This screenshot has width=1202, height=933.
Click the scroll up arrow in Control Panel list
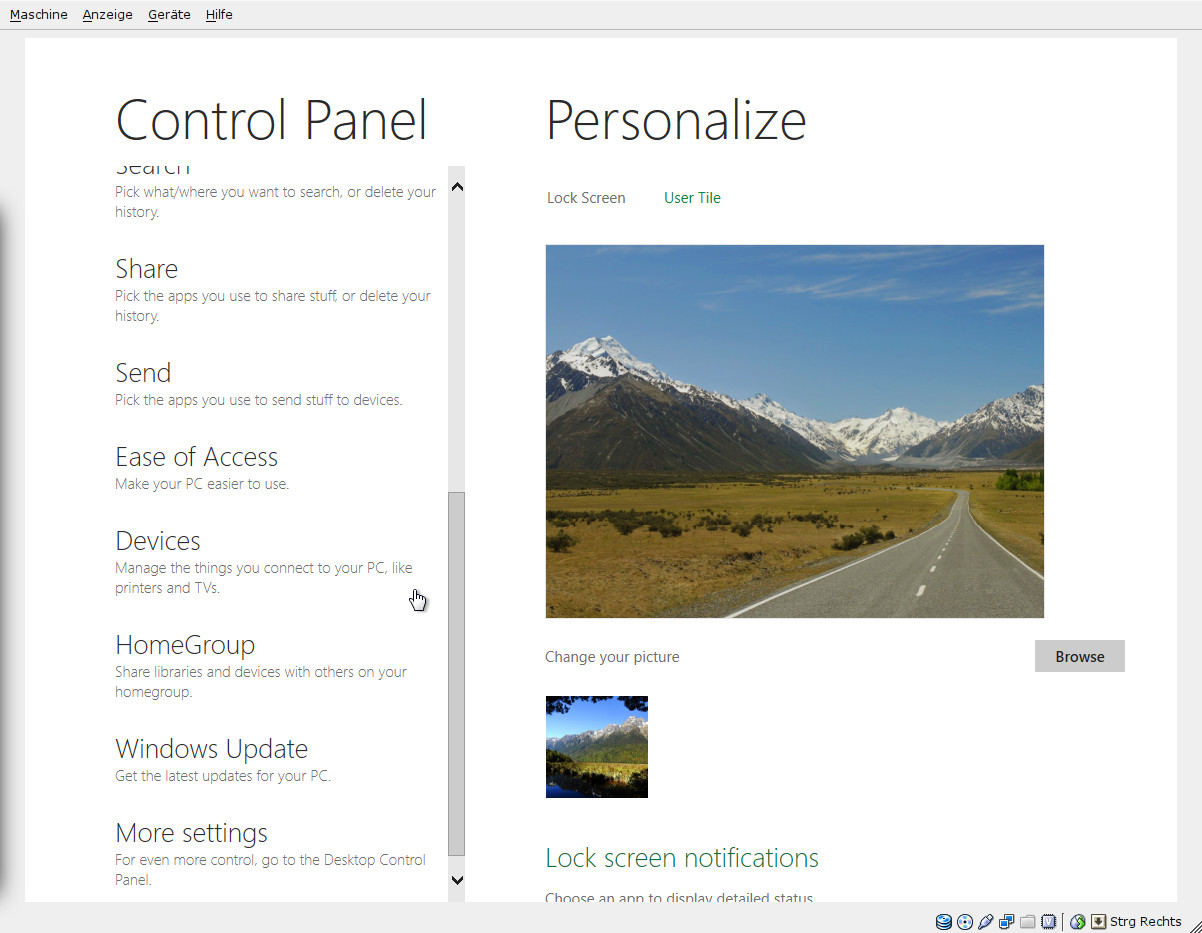point(457,186)
